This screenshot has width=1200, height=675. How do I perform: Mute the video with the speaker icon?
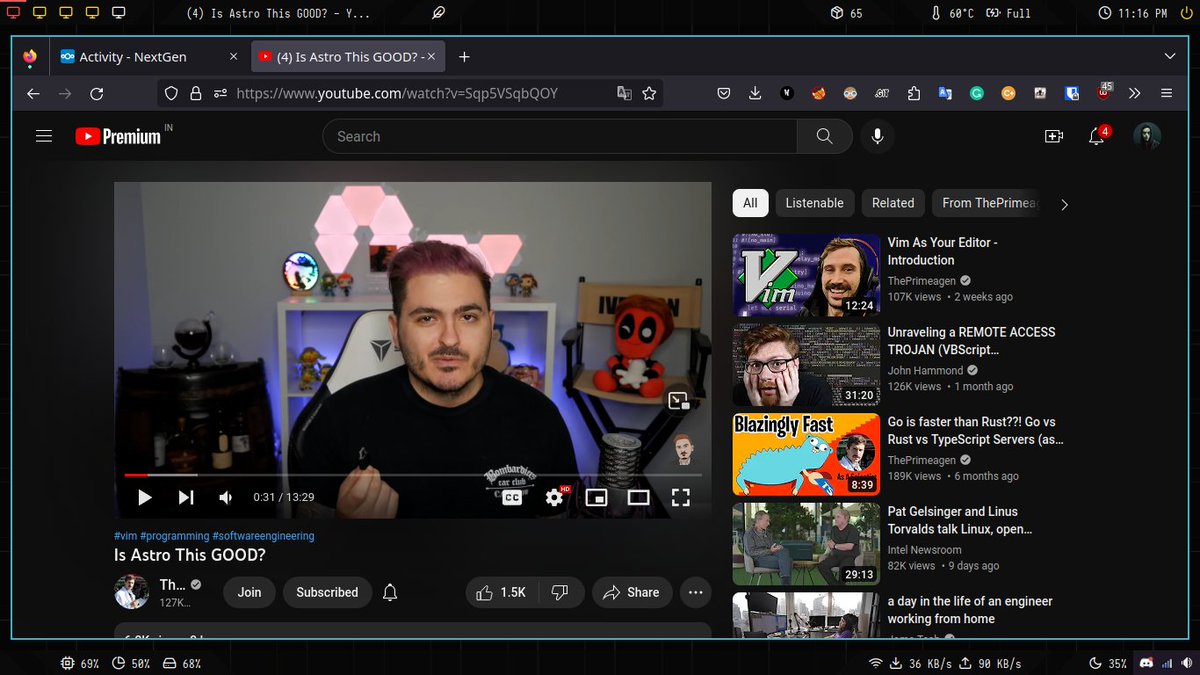tap(224, 497)
